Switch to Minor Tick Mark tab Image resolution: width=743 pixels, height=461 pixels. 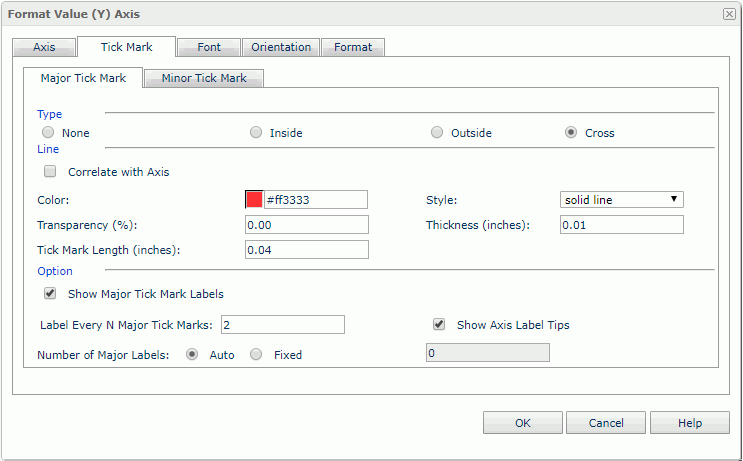click(x=204, y=78)
